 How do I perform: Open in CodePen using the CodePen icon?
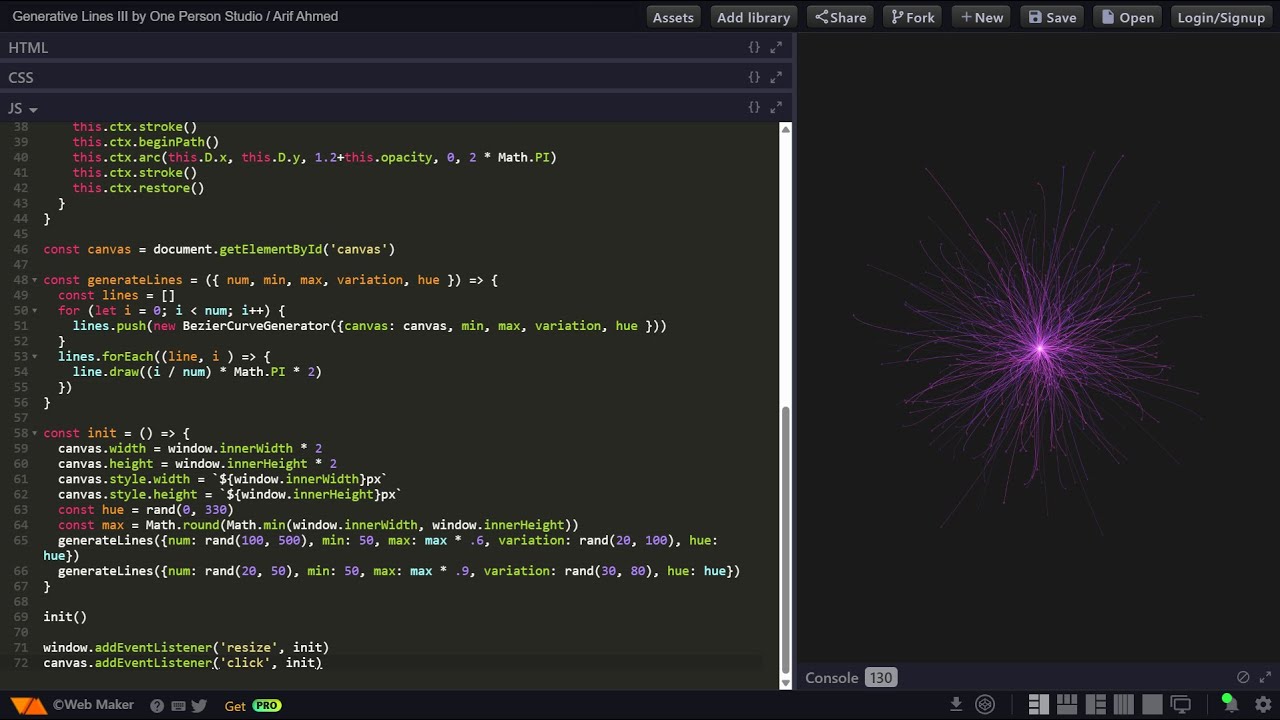[x=985, y=704]
